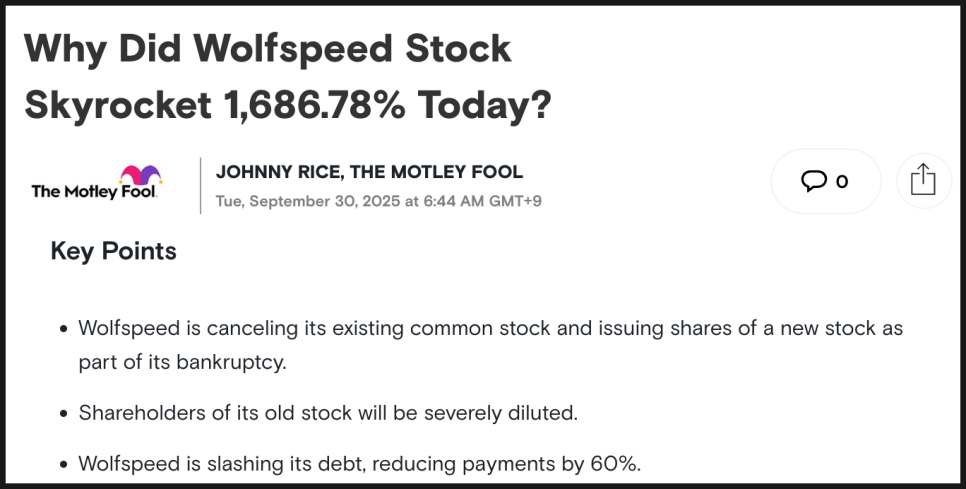The width and height of the screenshot is (966, 489).
Task: Click the share article icon
Action: tap(923, 180)
